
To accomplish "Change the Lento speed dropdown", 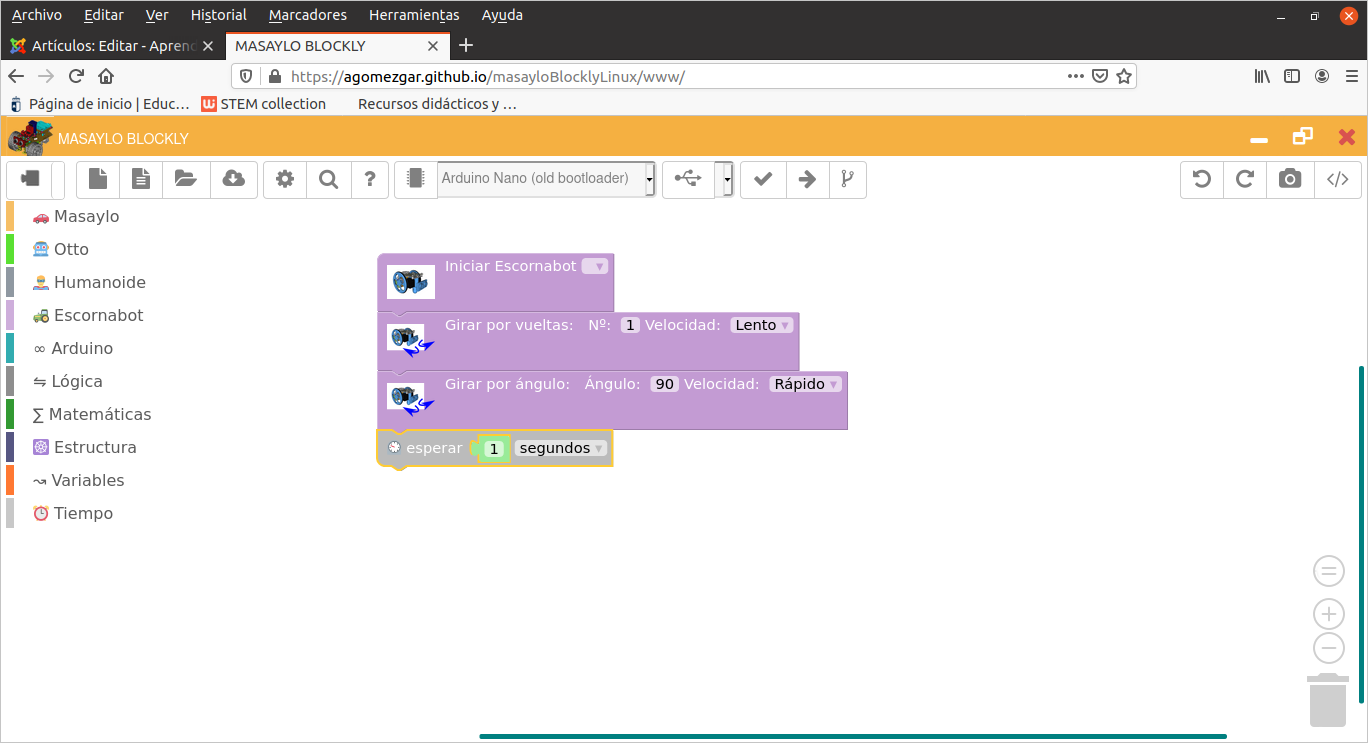I will tap(762, 325).
